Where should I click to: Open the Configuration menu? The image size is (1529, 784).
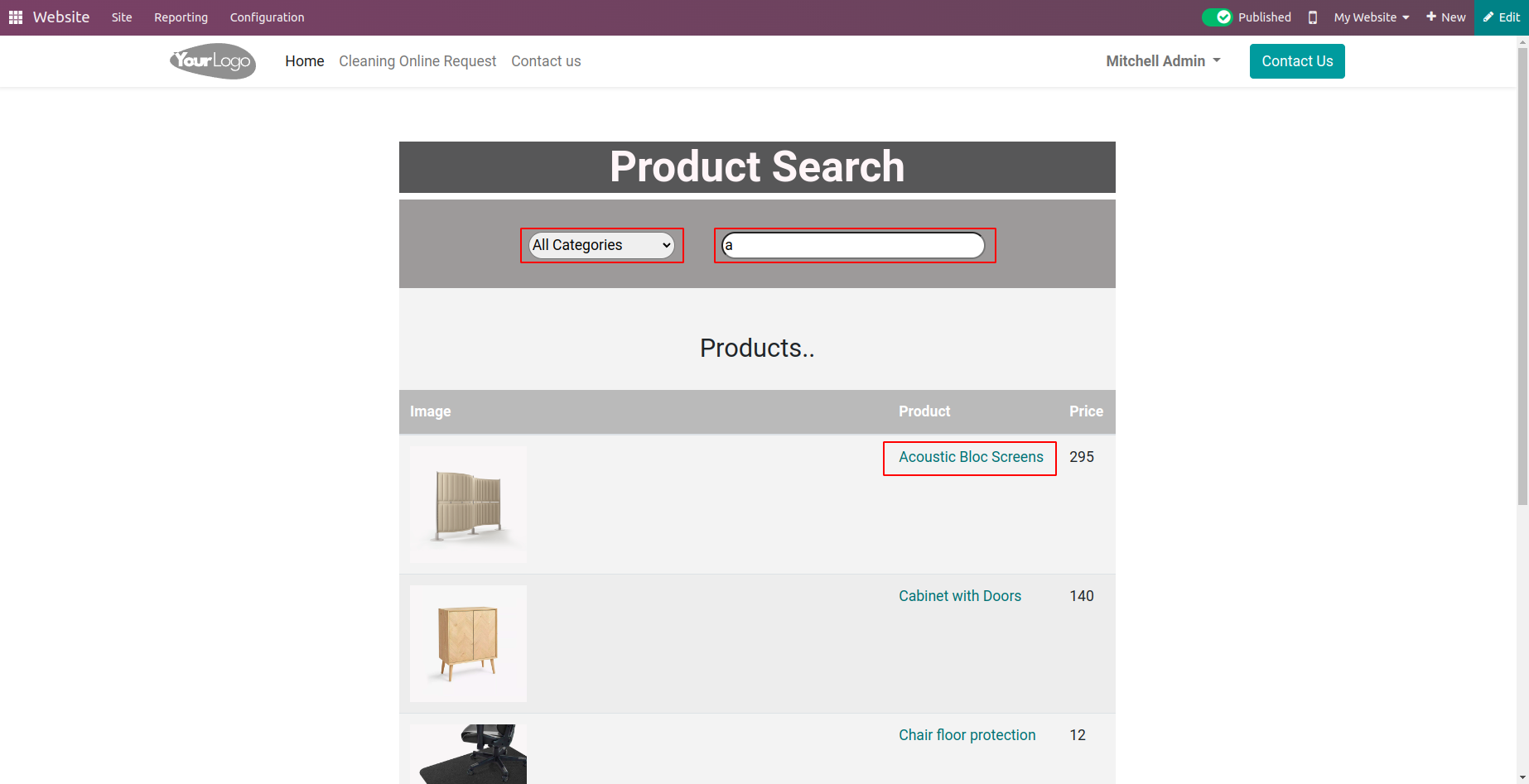pyautogui.click(x=267, y=17)
